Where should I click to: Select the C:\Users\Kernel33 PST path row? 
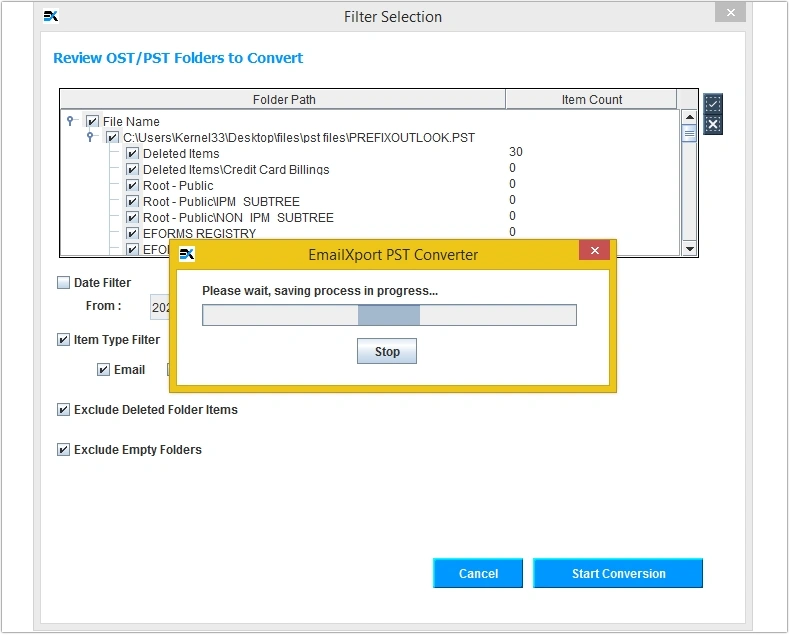click(x=299, y=138)
